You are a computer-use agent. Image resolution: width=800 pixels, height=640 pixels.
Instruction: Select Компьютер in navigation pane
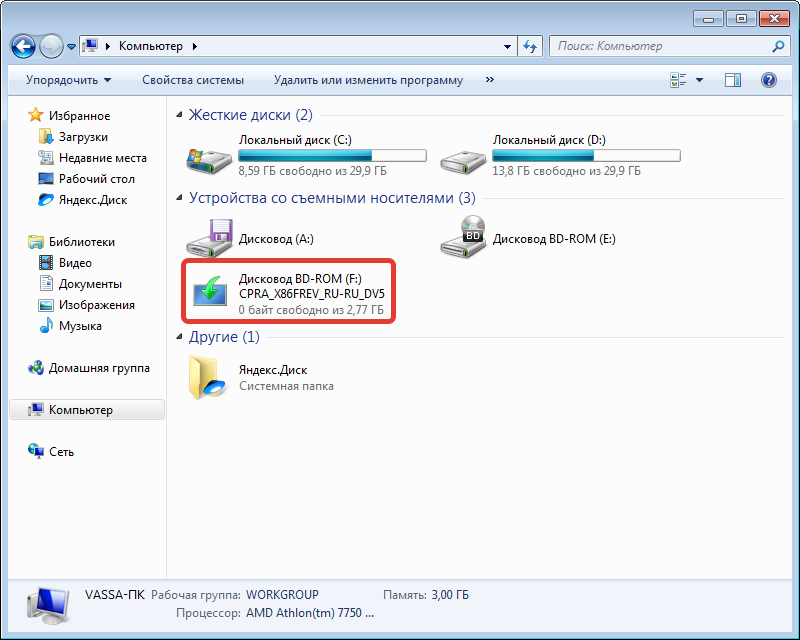[87, 410]
